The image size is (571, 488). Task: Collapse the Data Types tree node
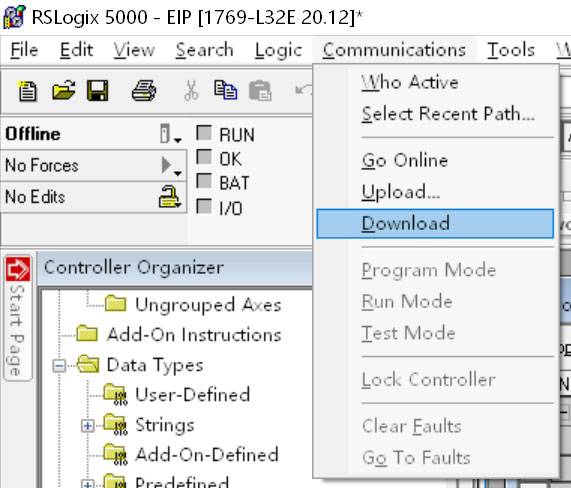[x=59, y=366]
